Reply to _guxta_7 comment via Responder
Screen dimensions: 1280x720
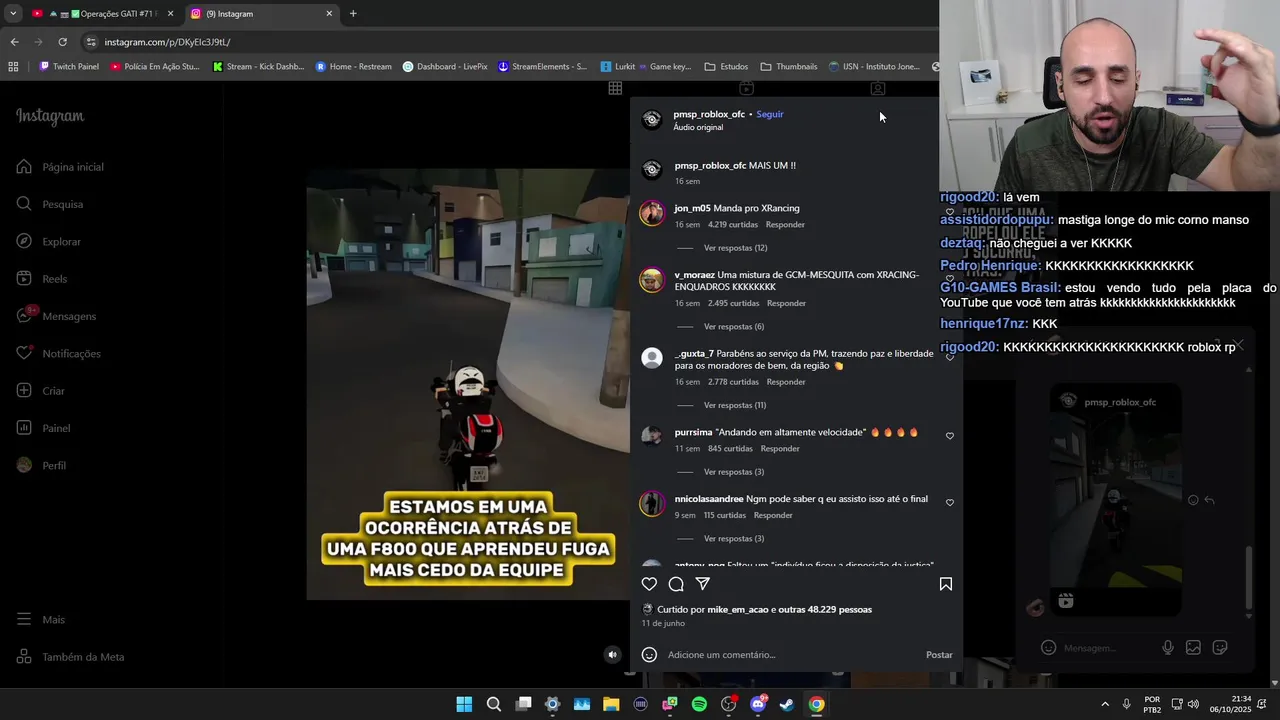pos(786,382)
